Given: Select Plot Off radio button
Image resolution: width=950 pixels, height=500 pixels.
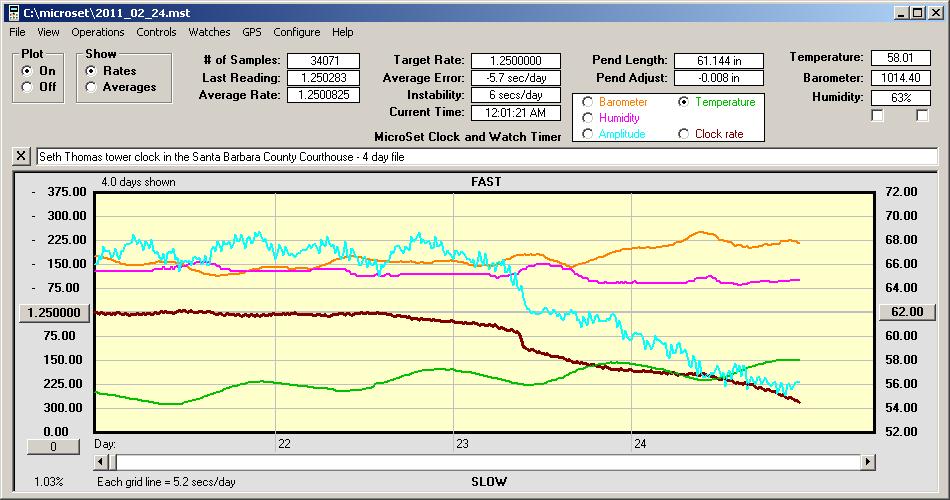Looking at the screenshot, I should click(27, 87).
